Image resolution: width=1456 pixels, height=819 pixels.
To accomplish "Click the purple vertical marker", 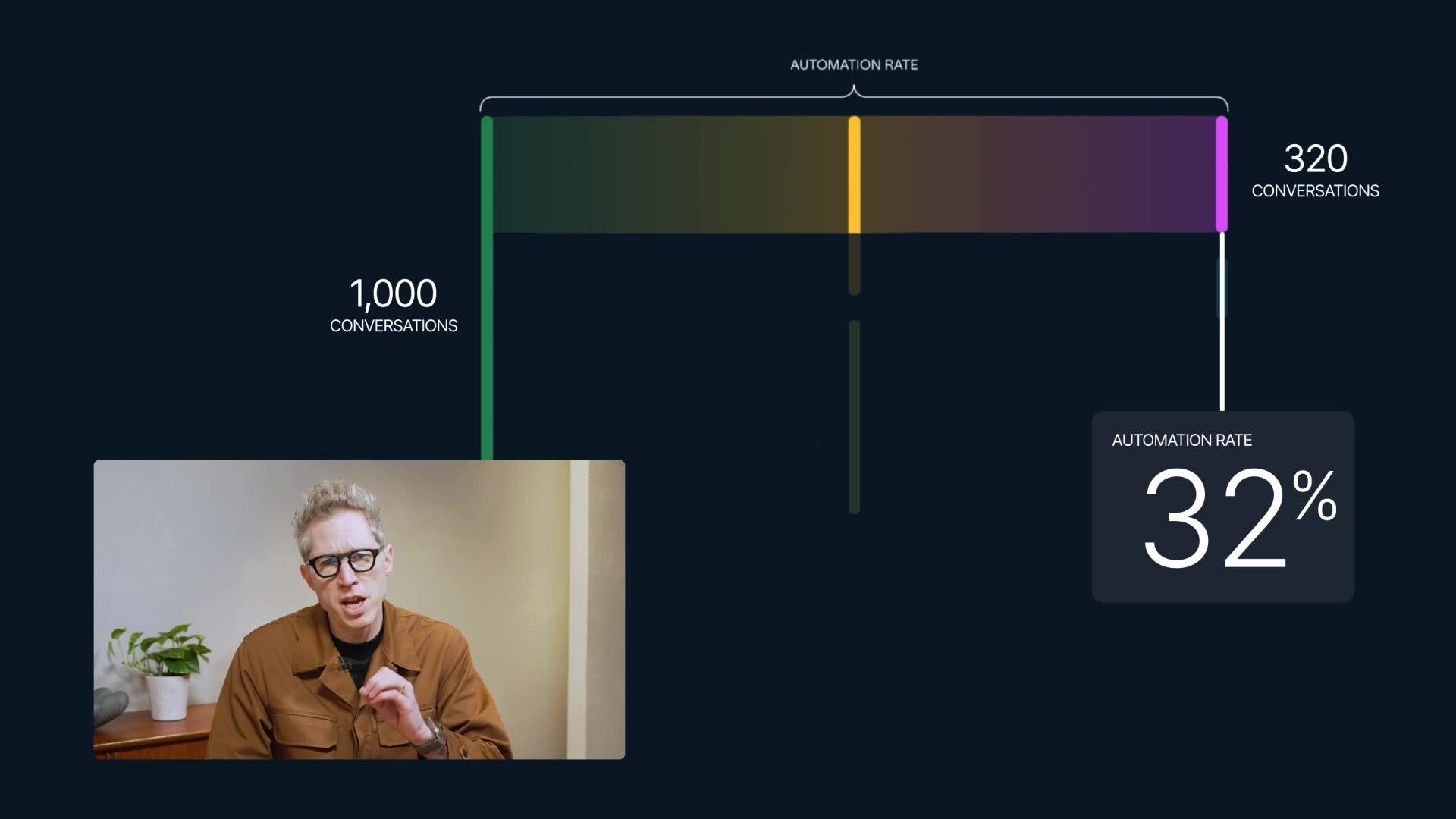I will pos(1221,174).
